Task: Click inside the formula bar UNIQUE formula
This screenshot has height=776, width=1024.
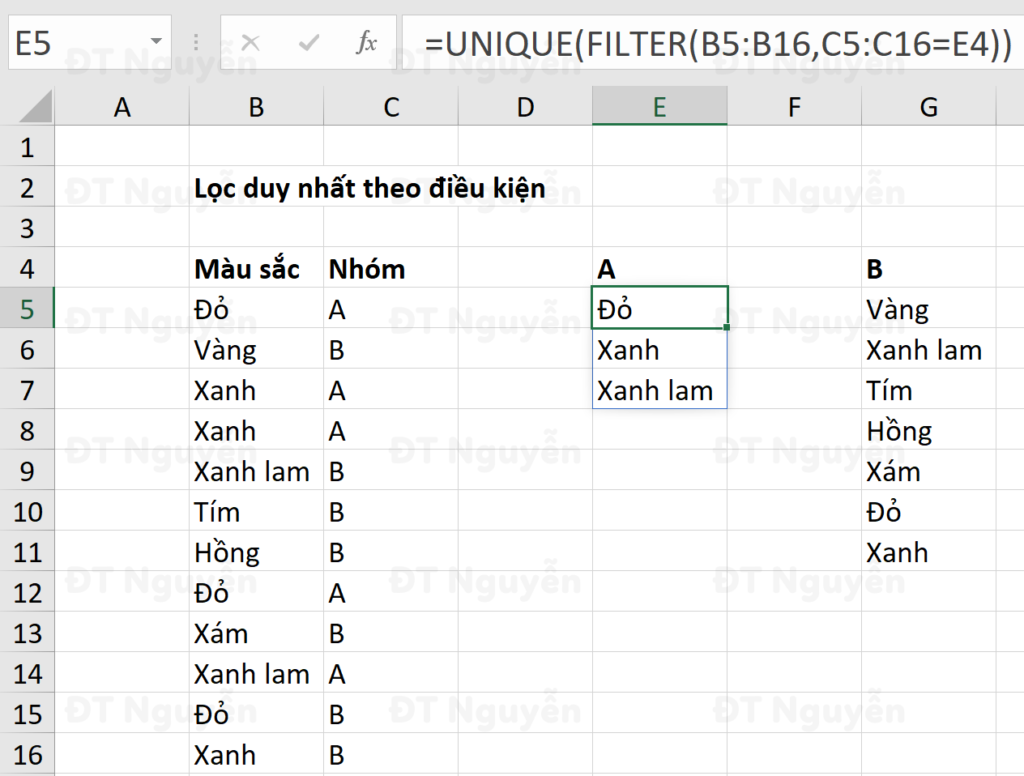Action: coord(717,44)
